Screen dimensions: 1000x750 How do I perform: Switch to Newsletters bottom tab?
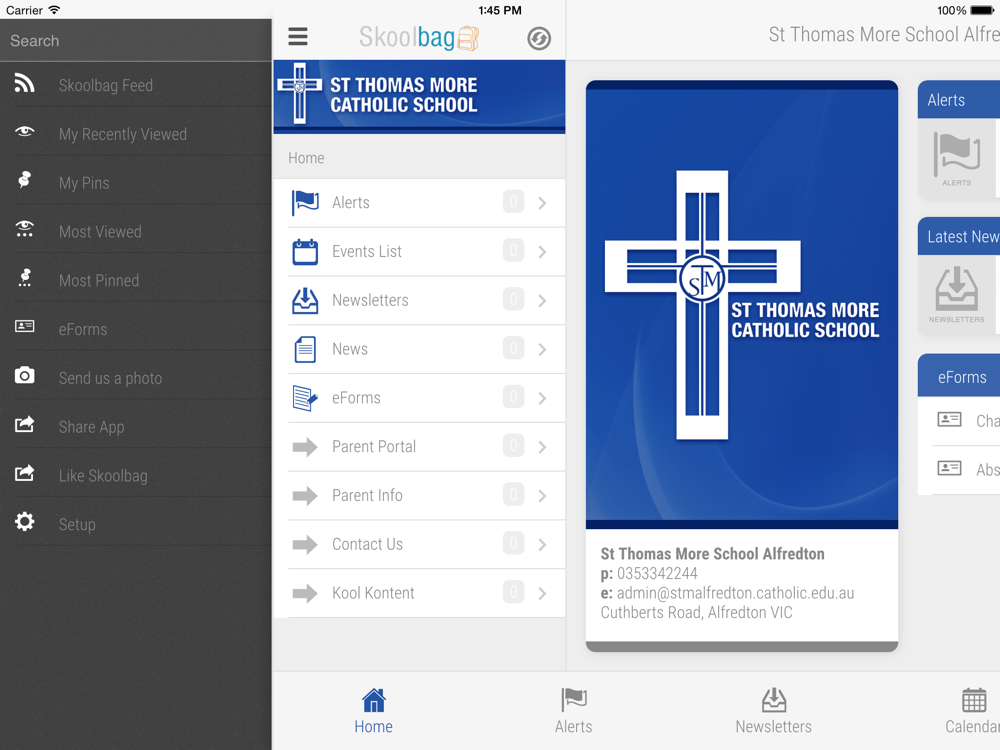point(774,710)
